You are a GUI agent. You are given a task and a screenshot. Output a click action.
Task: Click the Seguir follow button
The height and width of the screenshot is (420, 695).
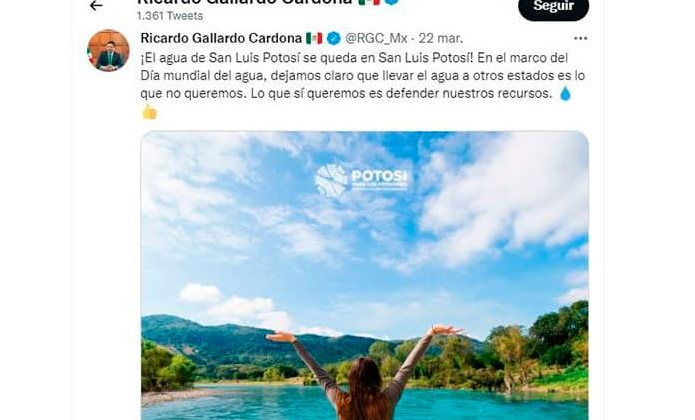[x=553, y=7]
